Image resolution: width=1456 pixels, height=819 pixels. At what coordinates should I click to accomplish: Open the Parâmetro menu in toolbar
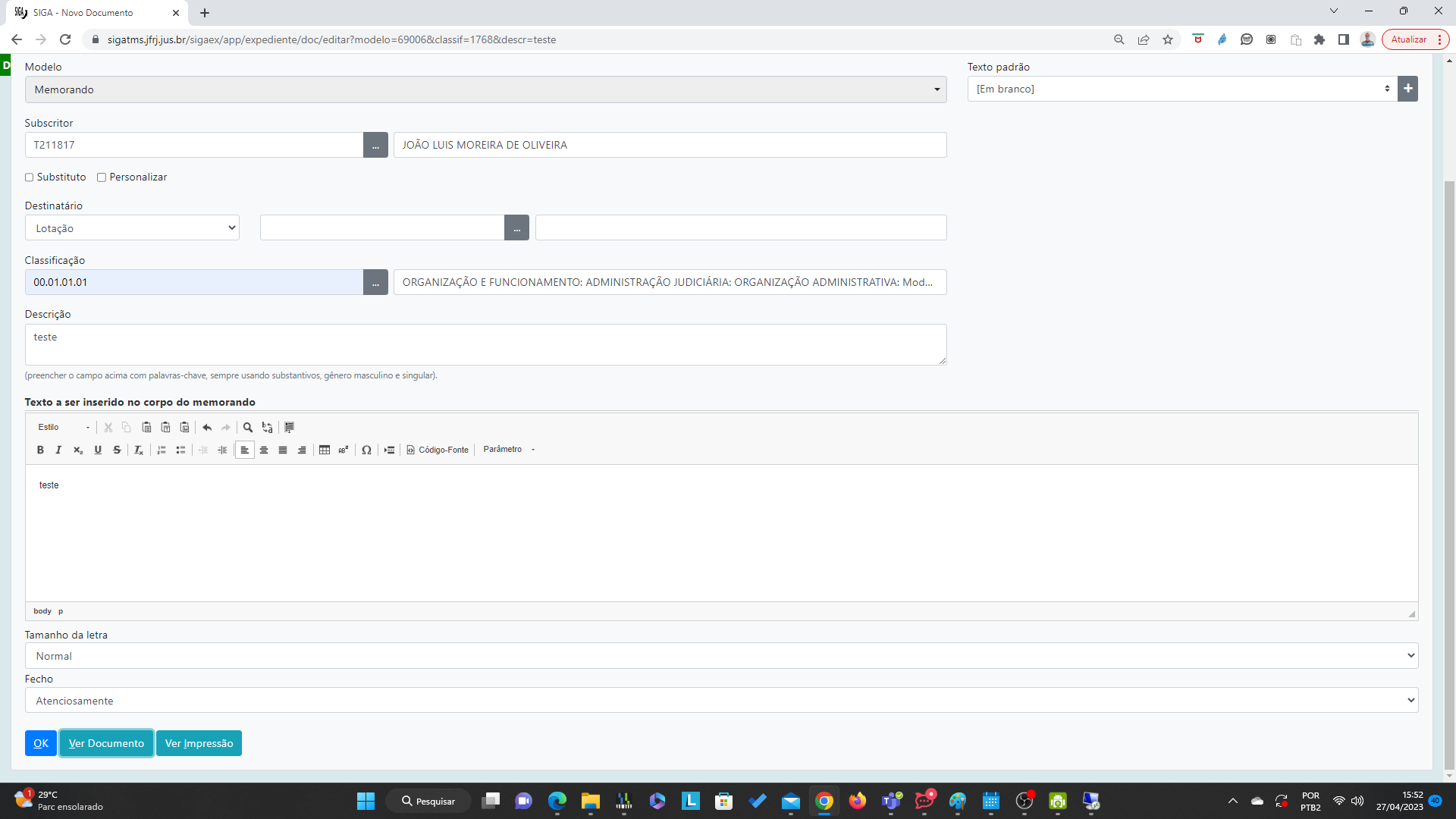(x=508, y=450)
